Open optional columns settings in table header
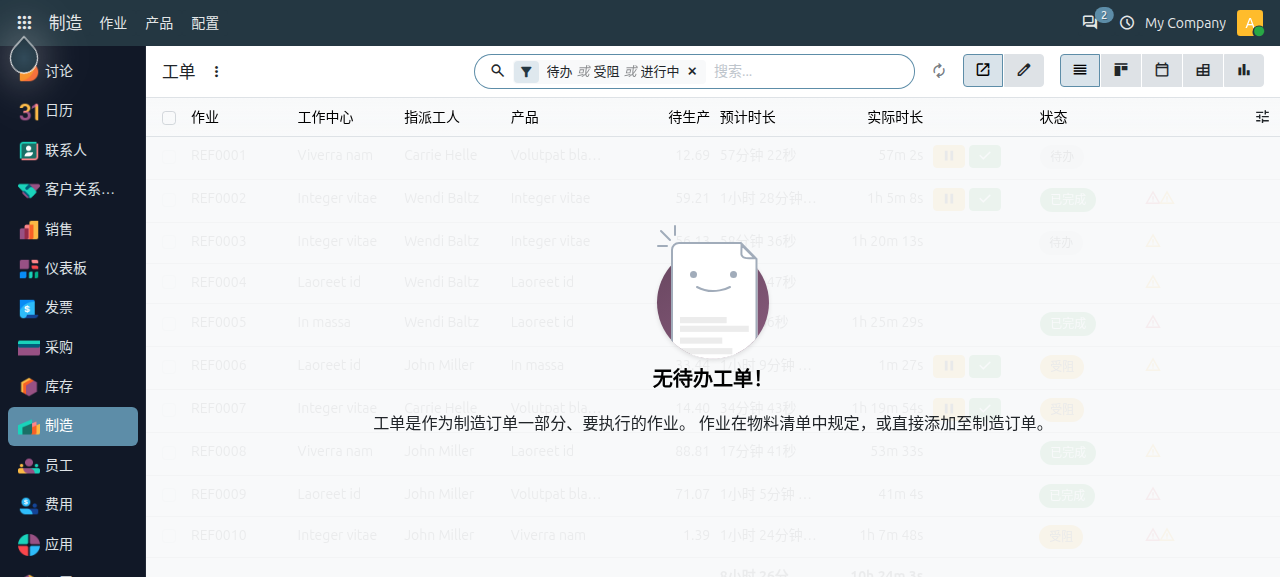The width and height of the screenshot is (1280, 577). [x=1262, y=117]
